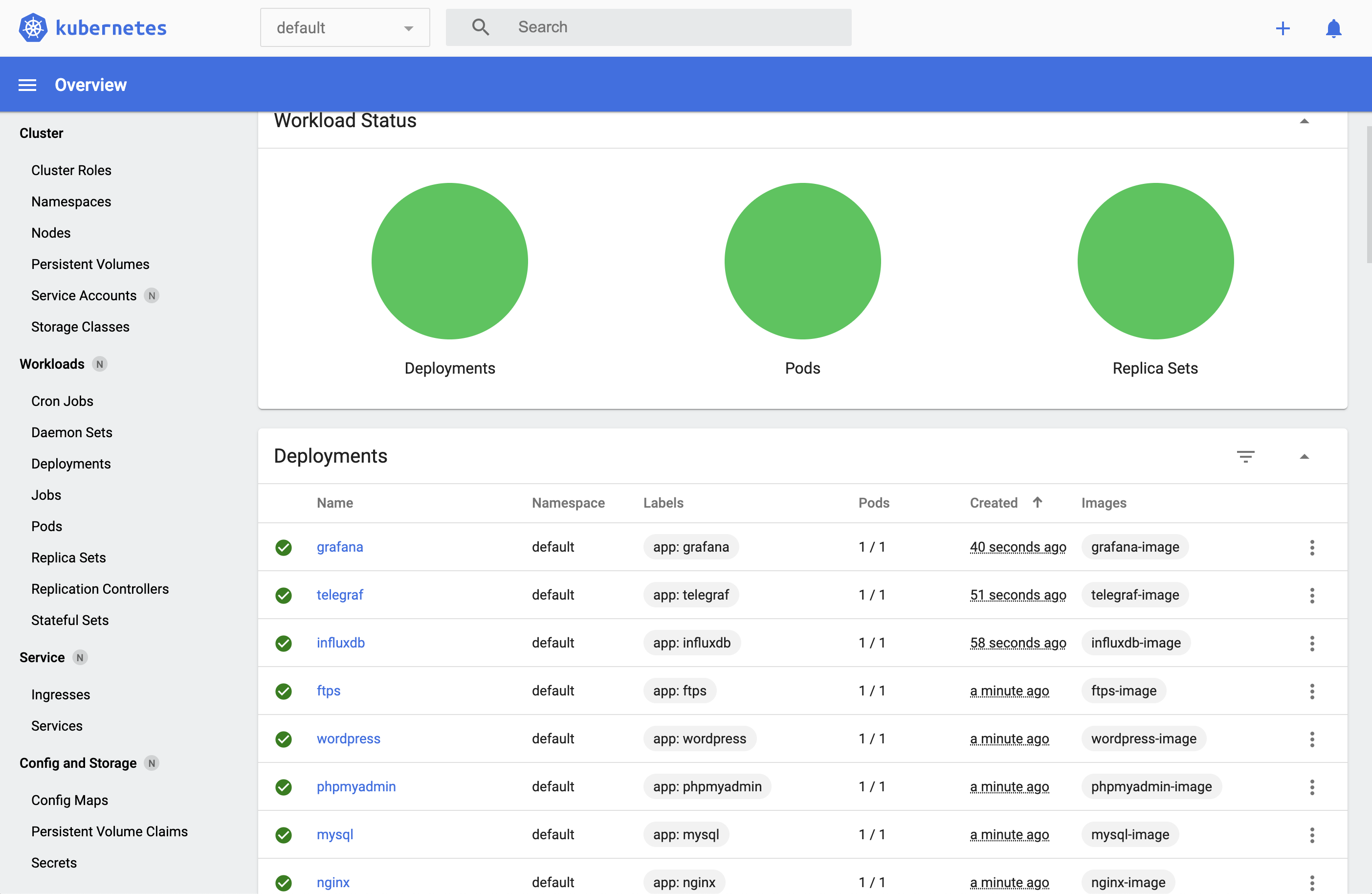Open actions menu for wordpress row
The height and width of the screenshot is (894, 1372).
(x=1312, y=739)
